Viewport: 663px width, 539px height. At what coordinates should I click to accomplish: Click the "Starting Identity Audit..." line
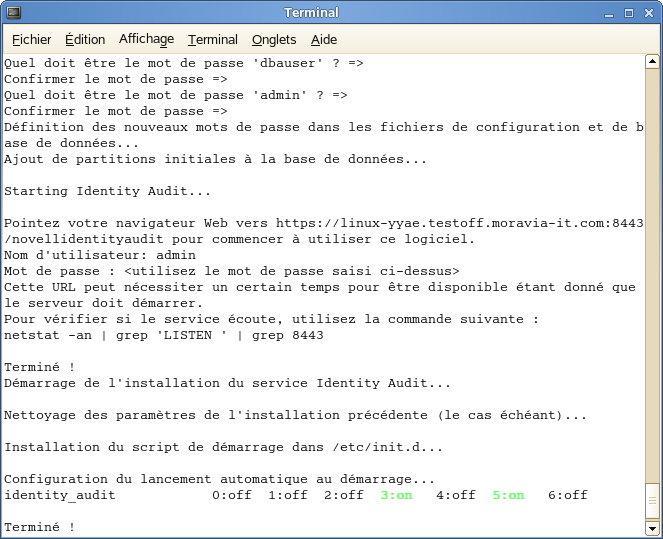(108, 191)
